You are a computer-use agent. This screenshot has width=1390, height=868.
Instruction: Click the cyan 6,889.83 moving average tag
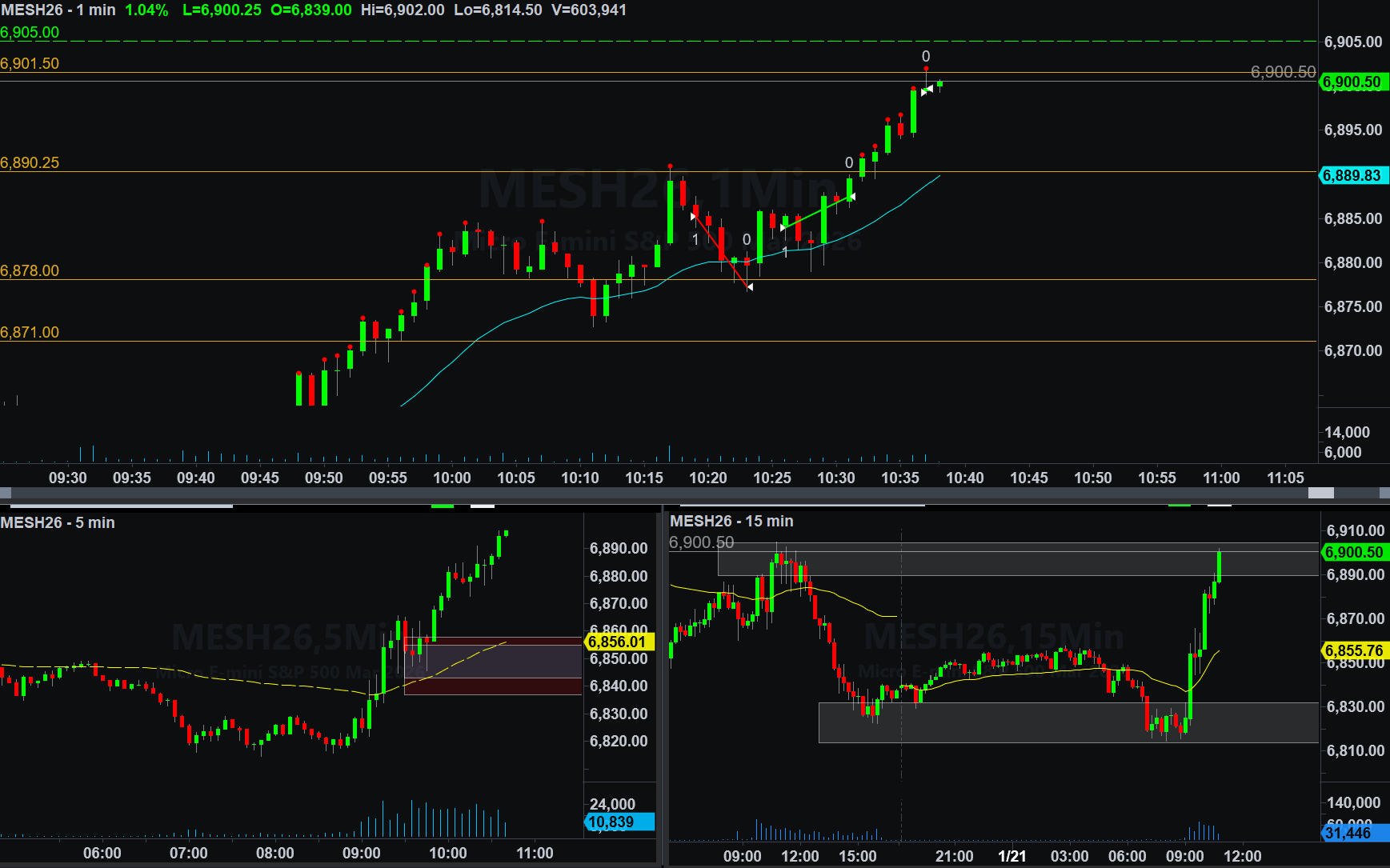pyautogui.click(x=1352, y=175)
